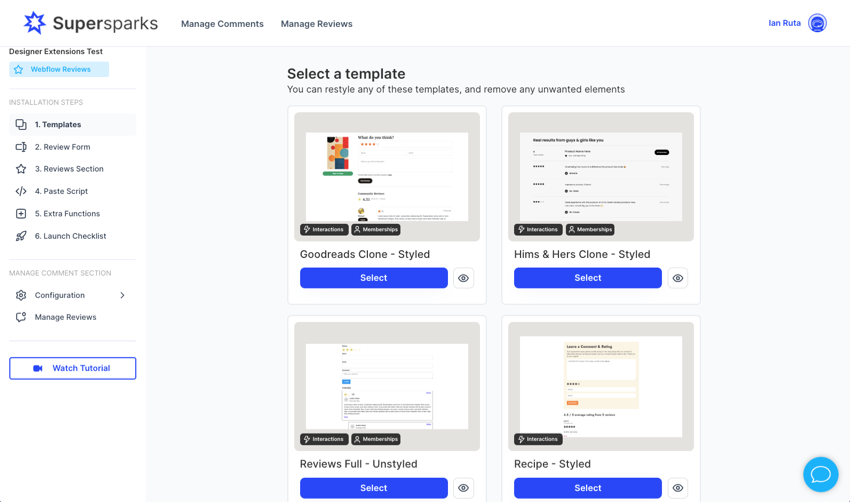Click the Supersparks brand name text
This screenshot has height=502, width=850.
(x=105, y=23)
